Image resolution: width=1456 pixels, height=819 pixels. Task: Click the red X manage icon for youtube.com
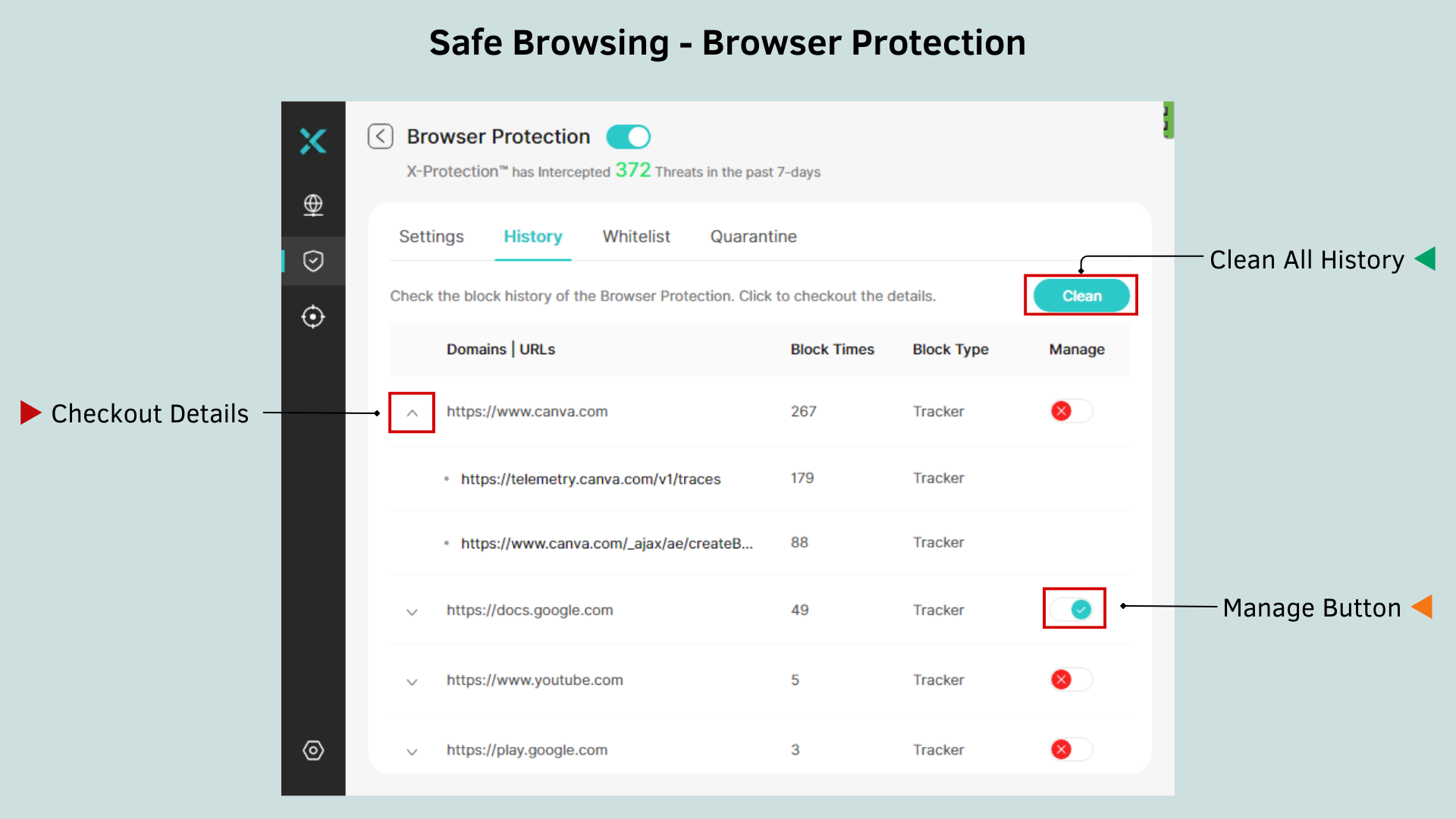(x=1060, y=680)
